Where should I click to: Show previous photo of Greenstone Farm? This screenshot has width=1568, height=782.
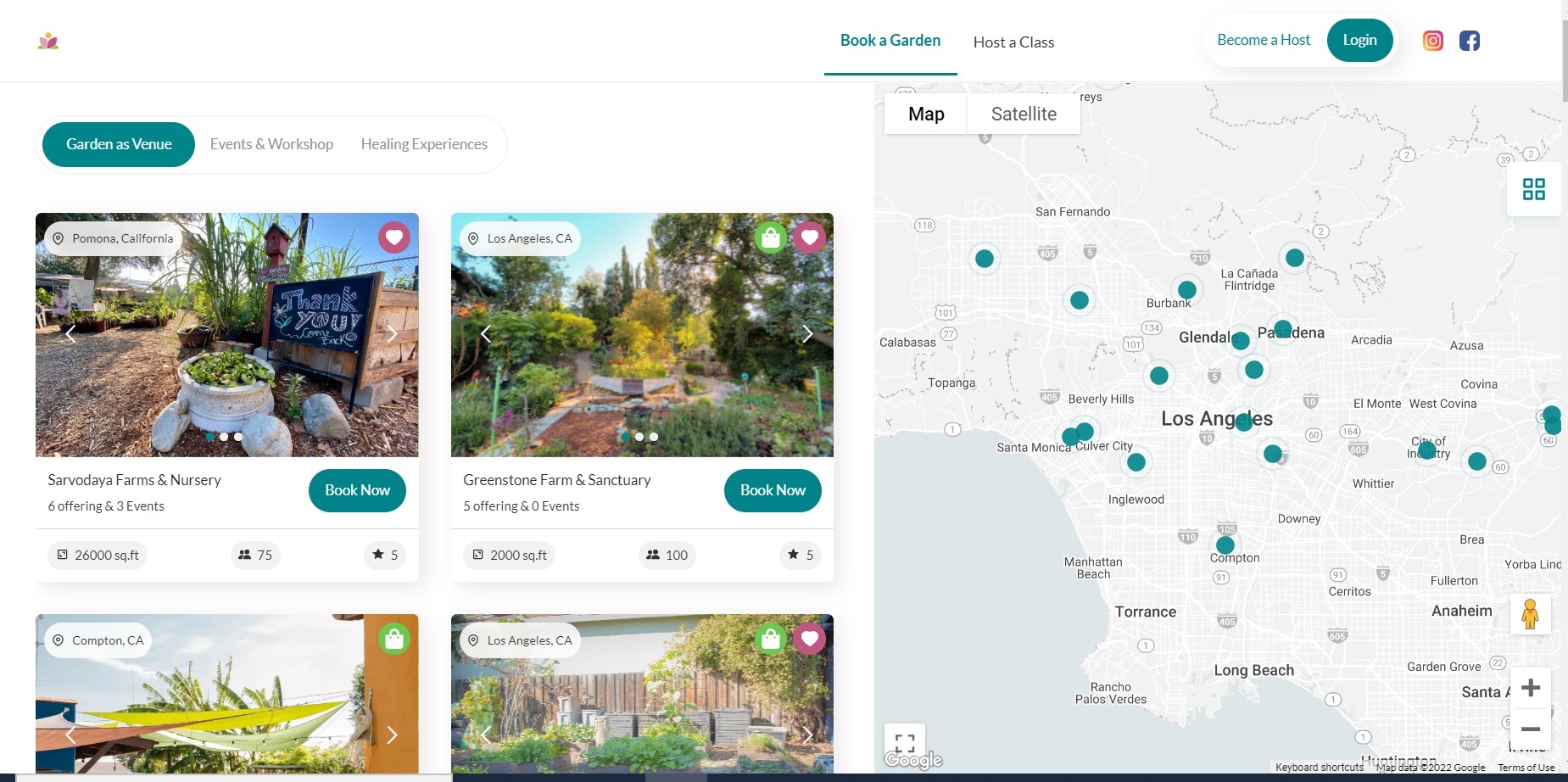click(486, 334)
